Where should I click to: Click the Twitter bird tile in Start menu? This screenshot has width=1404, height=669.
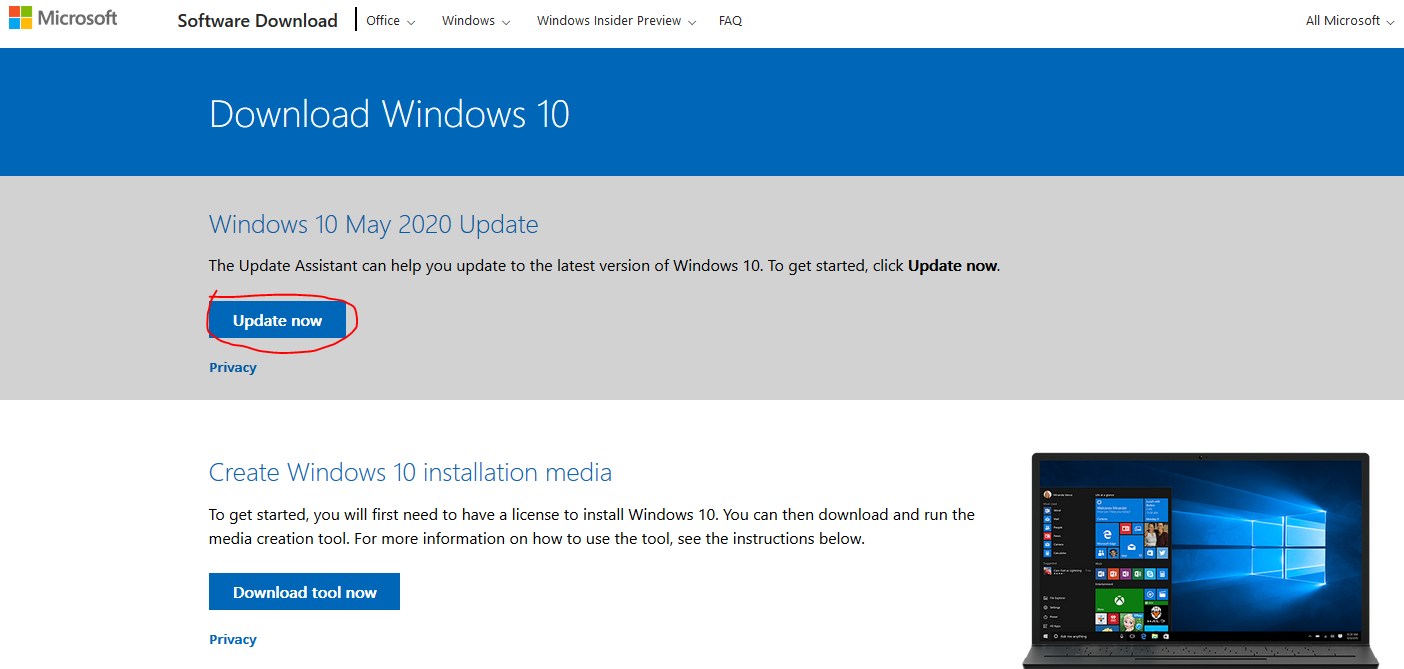click(1162, 553)
